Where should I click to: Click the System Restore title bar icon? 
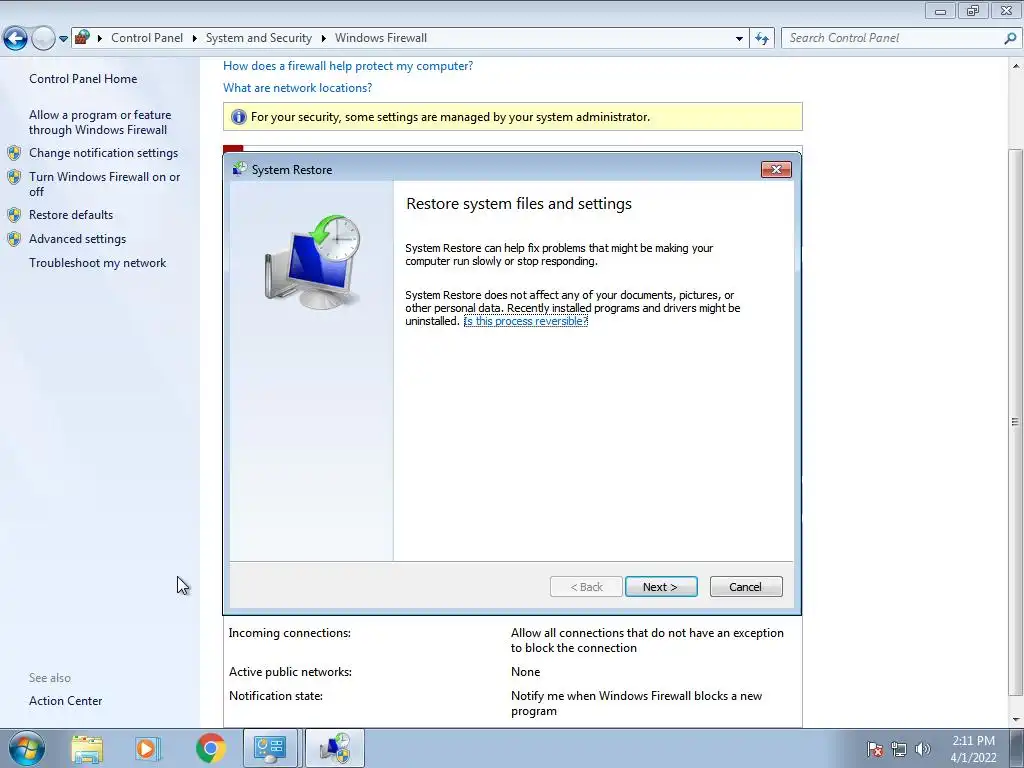tap(240, 169)
